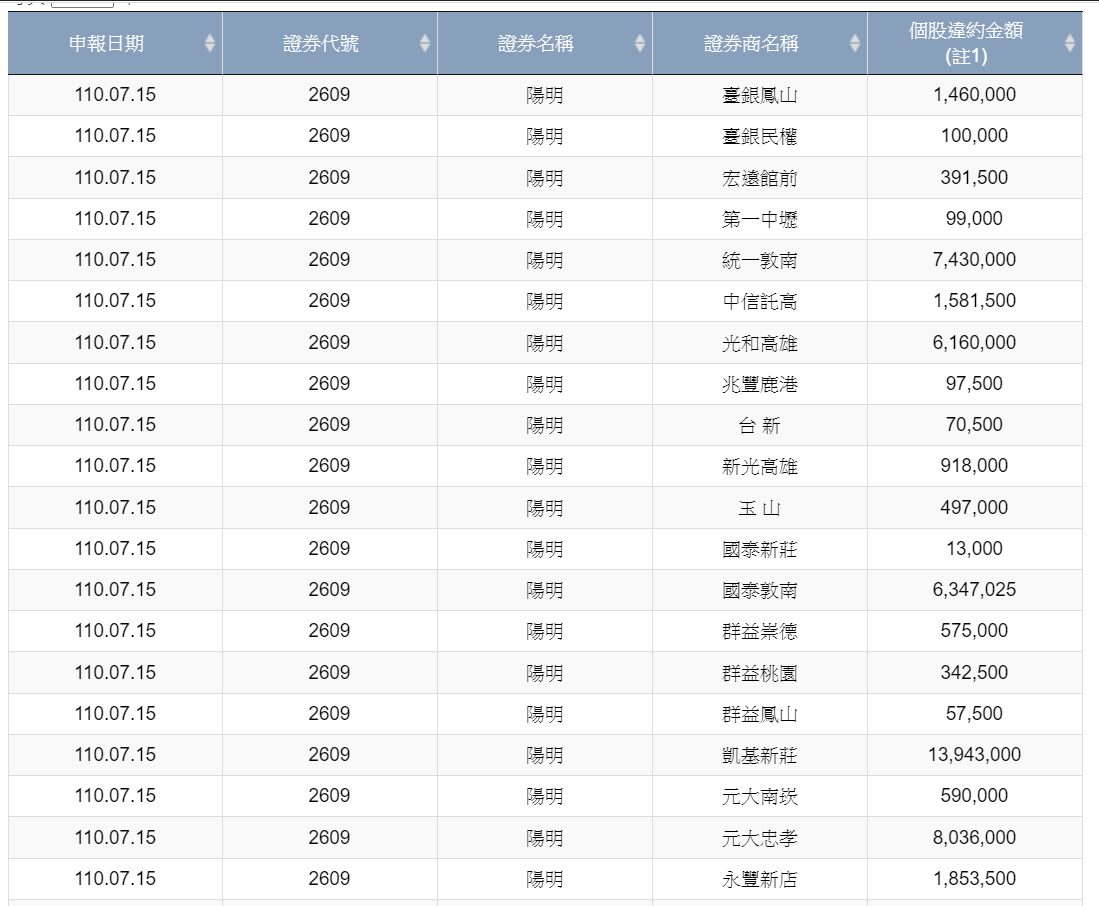1099x906 pixels.
Task: Select broker cell 永豐新店
Action: tap(760, 879)
